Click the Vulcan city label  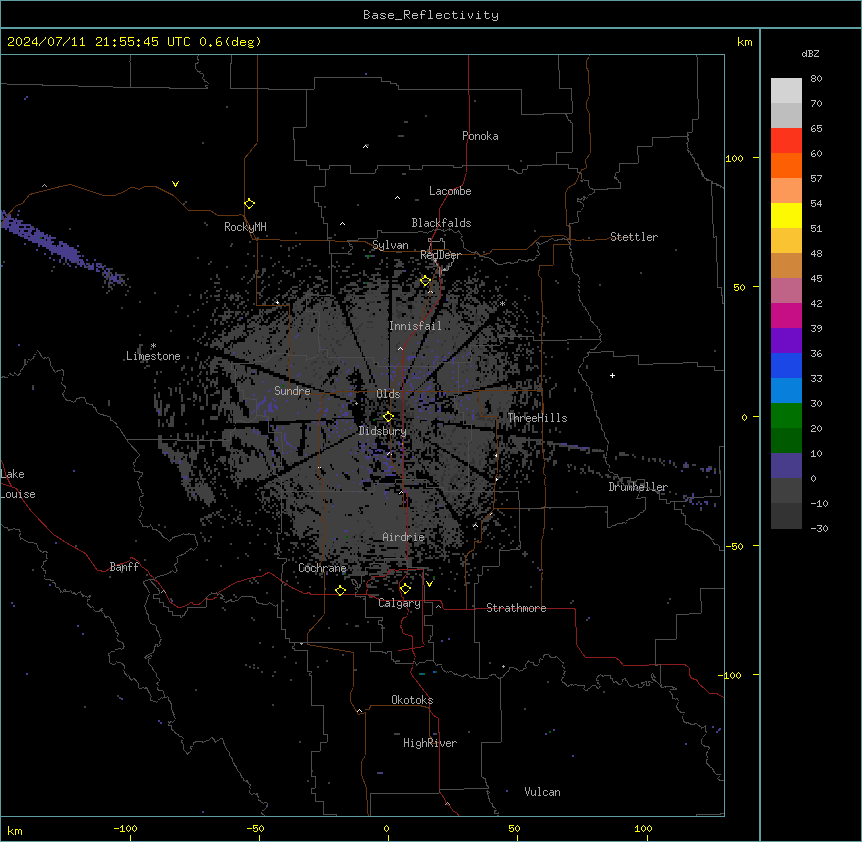point(542,792)
